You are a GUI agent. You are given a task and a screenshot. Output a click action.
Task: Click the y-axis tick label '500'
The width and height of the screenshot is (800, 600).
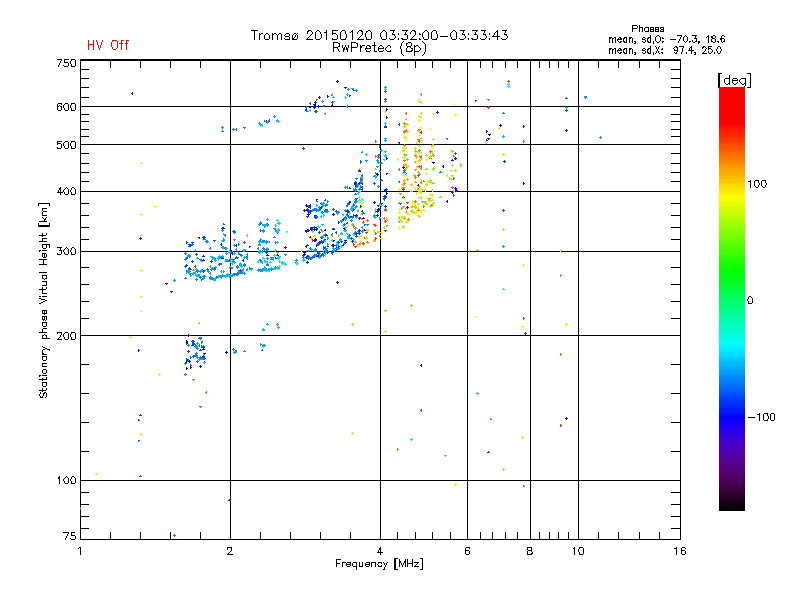66,145
